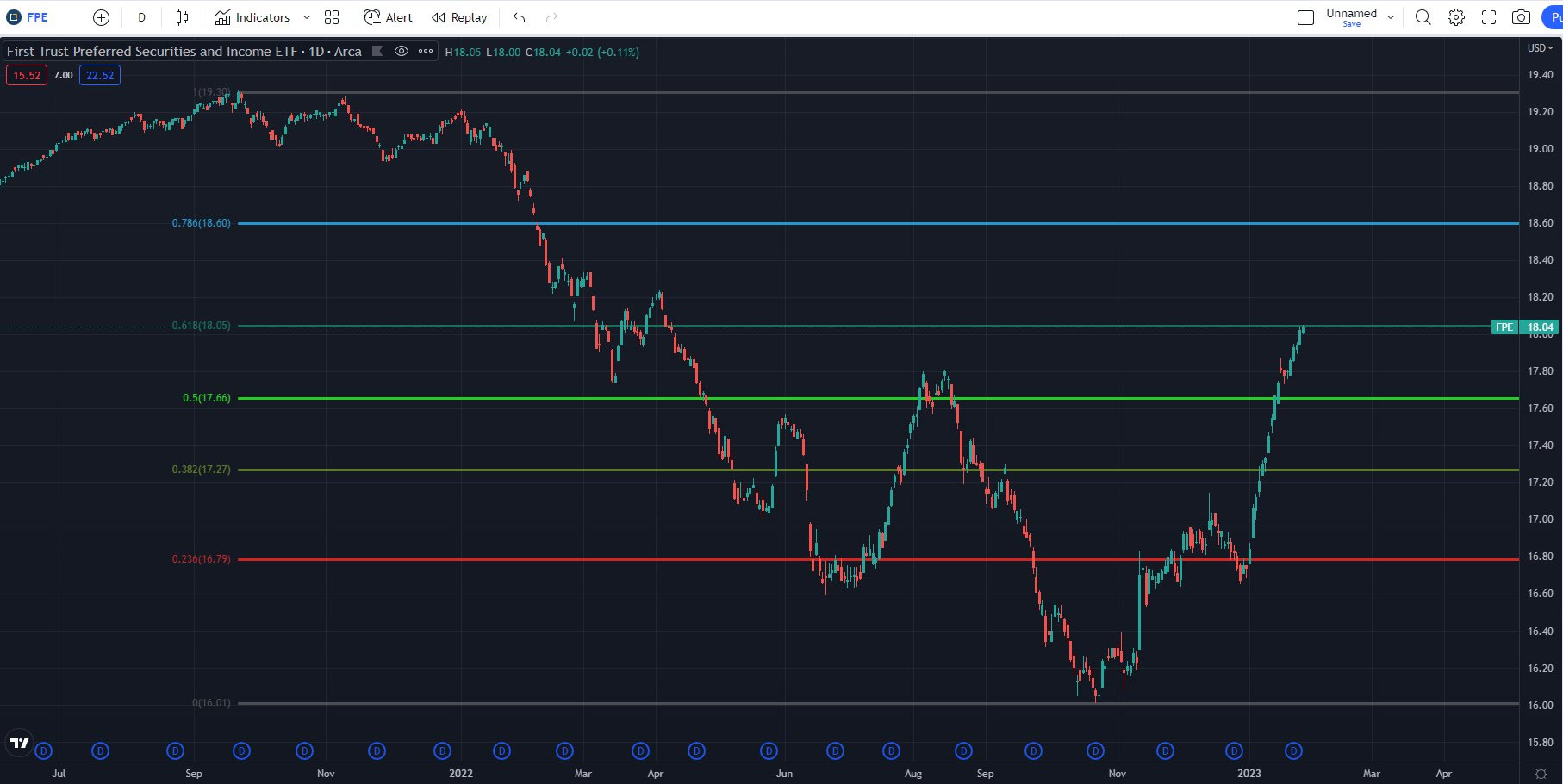Screen dimensions: 1563x784
Task: Open the USD currency dropdown
Action: pyautogui.click(x=1540, y=47)
